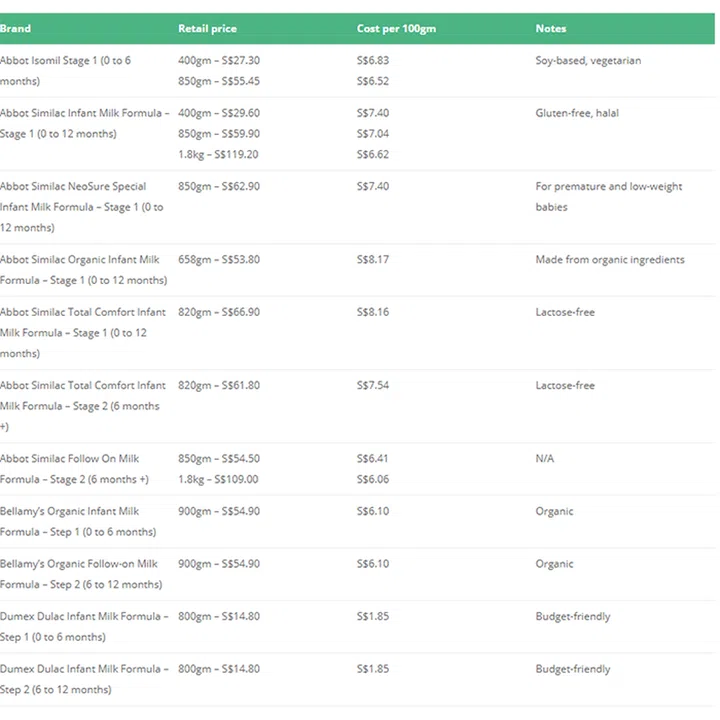This screenshot has height=720, width=720.
Task: Select Dumex Dulac Step 2 brand cell
Action: pos(83,679)
